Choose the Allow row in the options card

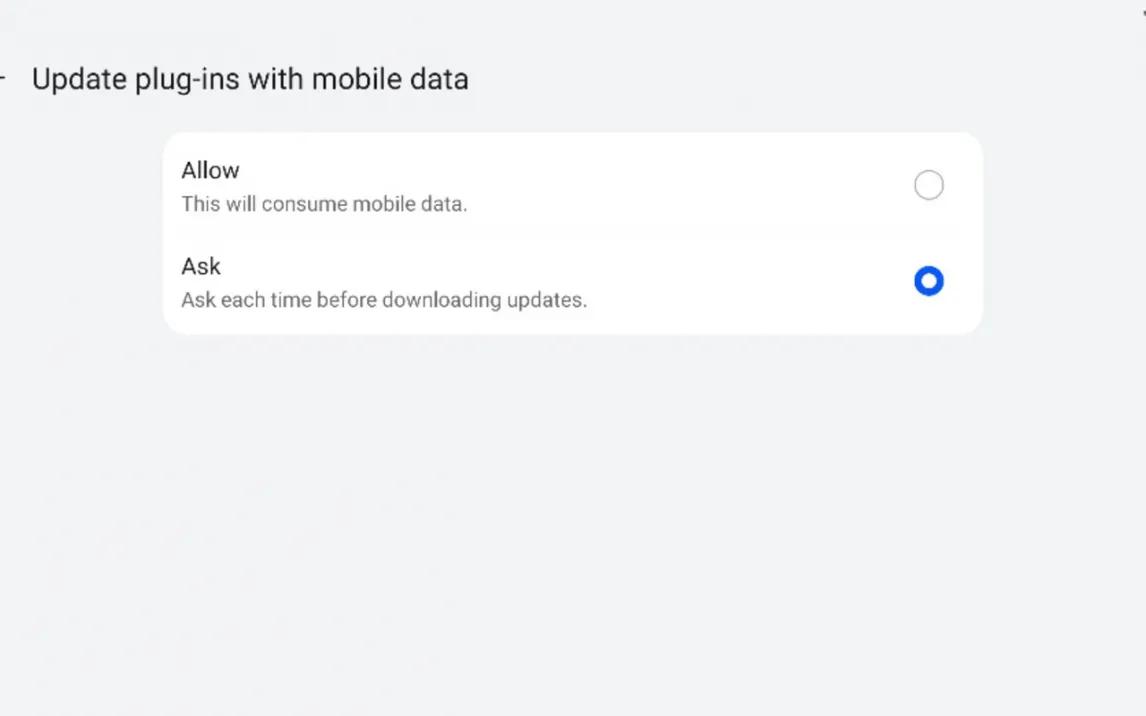[572, 186]
